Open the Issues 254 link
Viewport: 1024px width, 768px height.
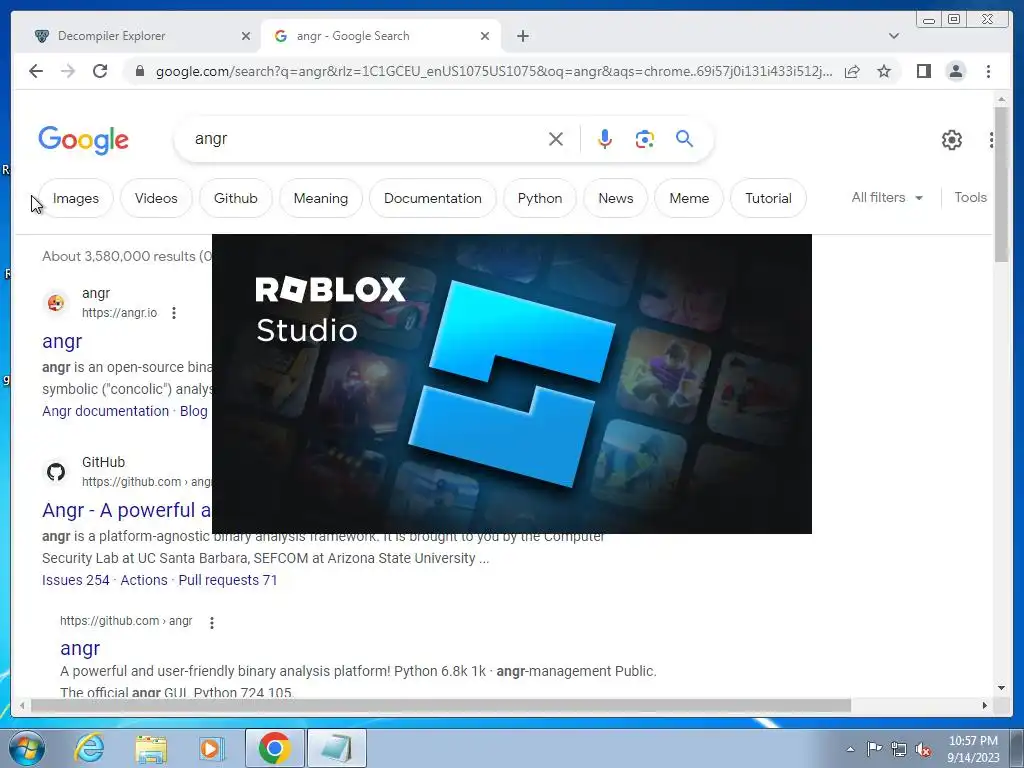[x=76, y=580]
